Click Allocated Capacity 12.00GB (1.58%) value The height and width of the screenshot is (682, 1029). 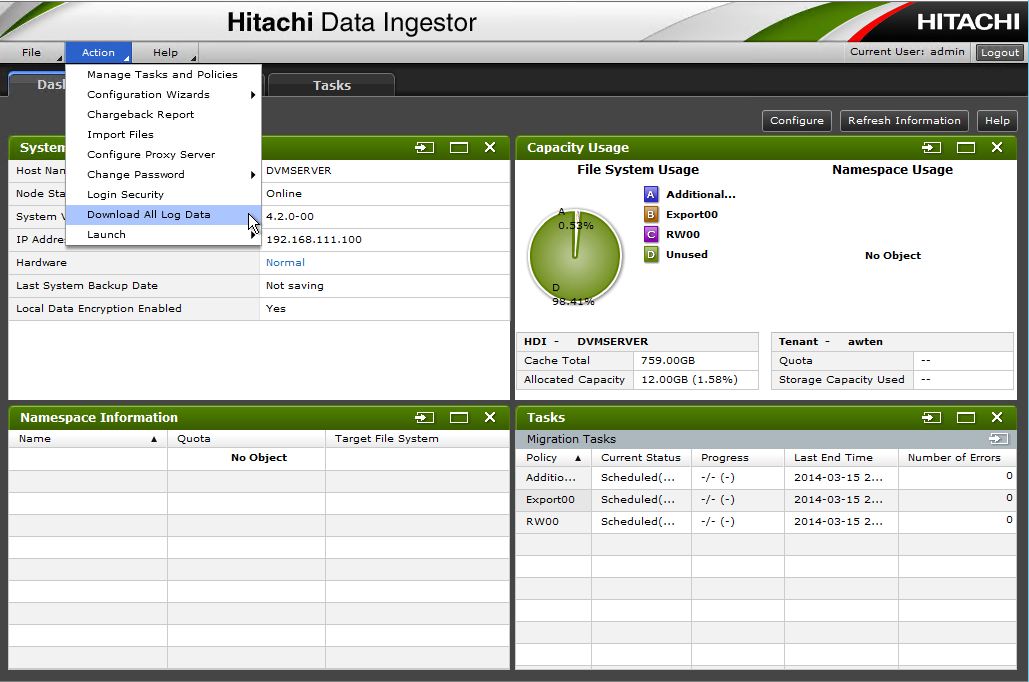689,379
